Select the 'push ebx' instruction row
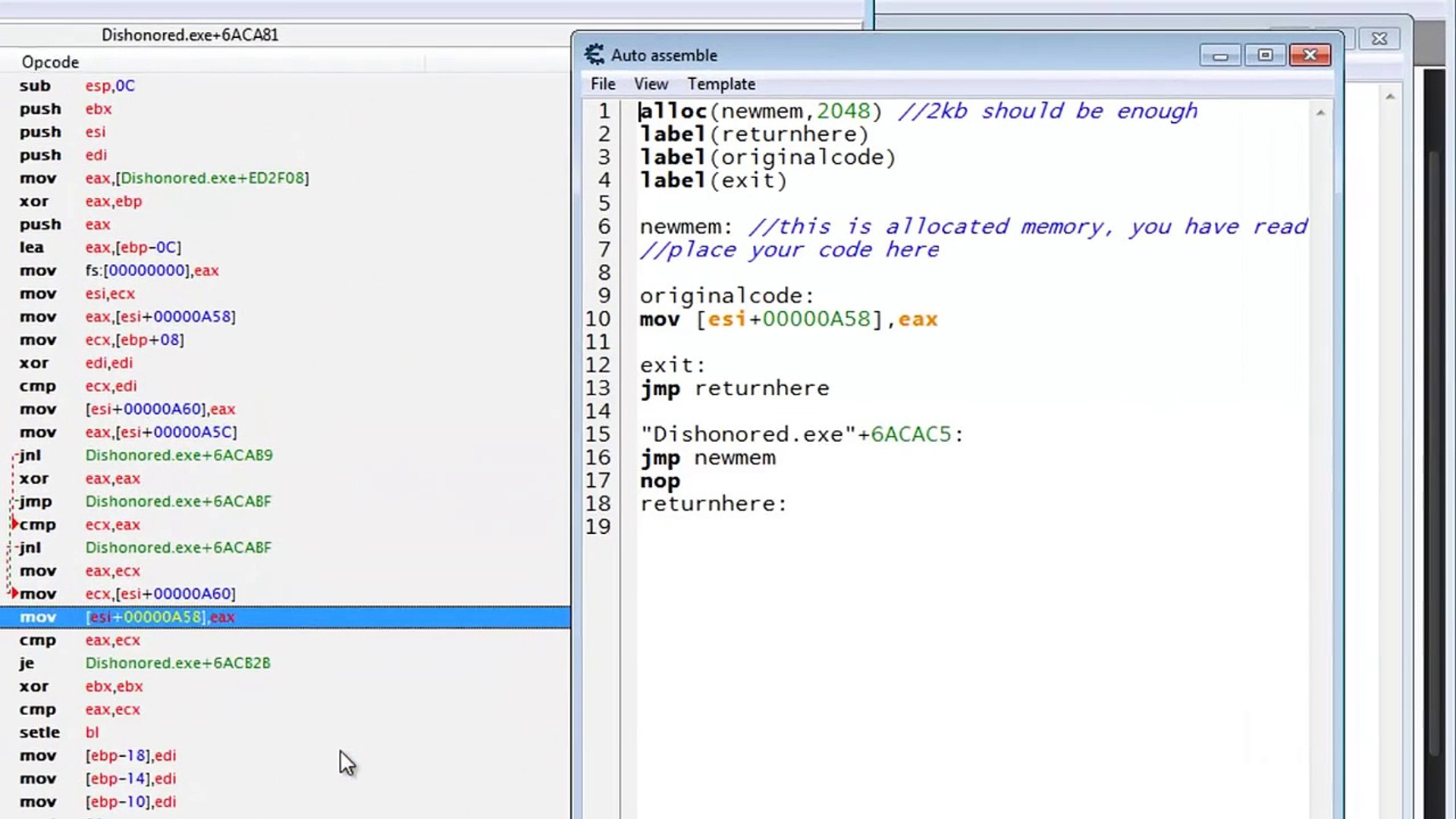 pos(285,109)
